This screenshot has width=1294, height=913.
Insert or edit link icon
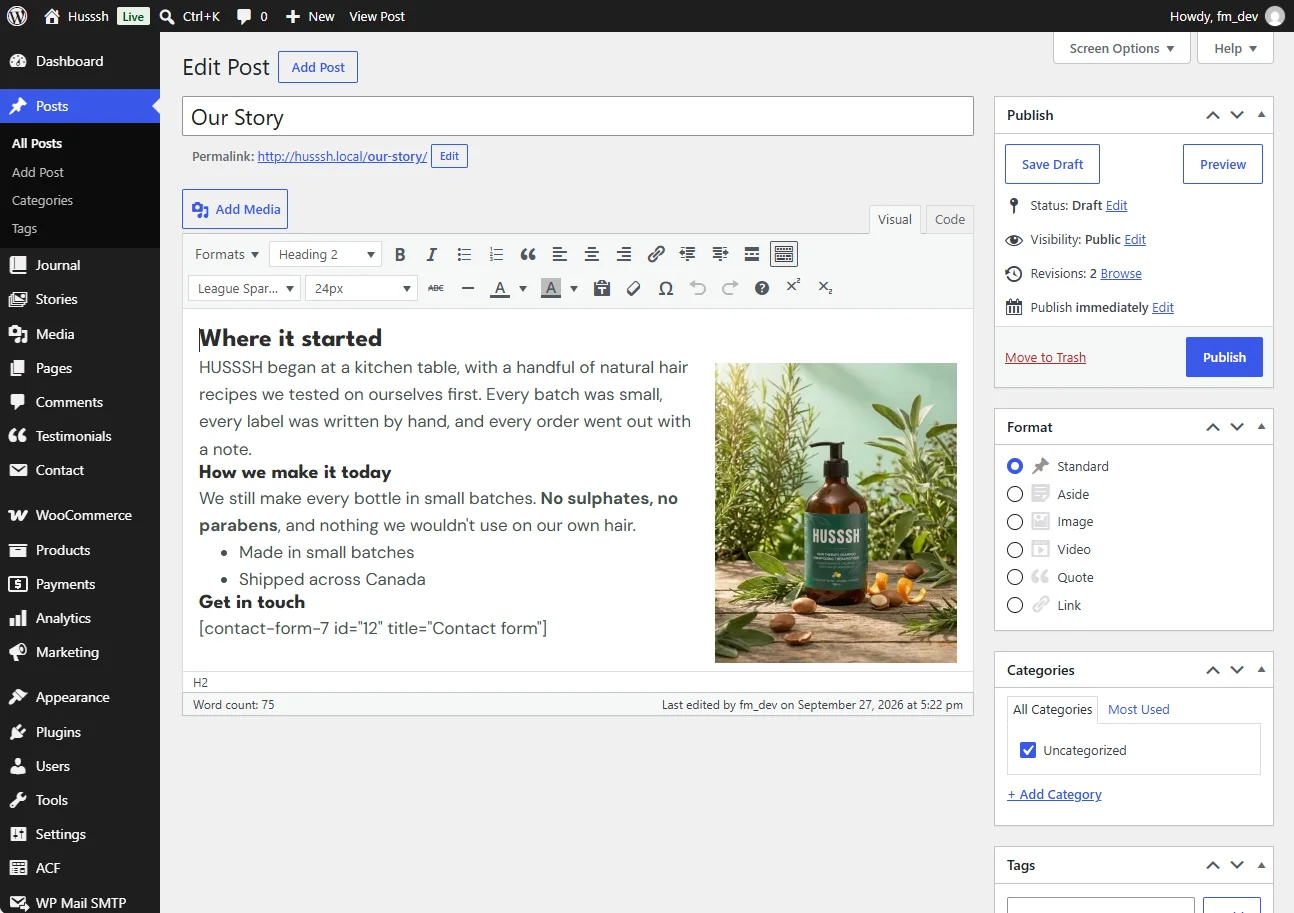[x=656, y=255]
